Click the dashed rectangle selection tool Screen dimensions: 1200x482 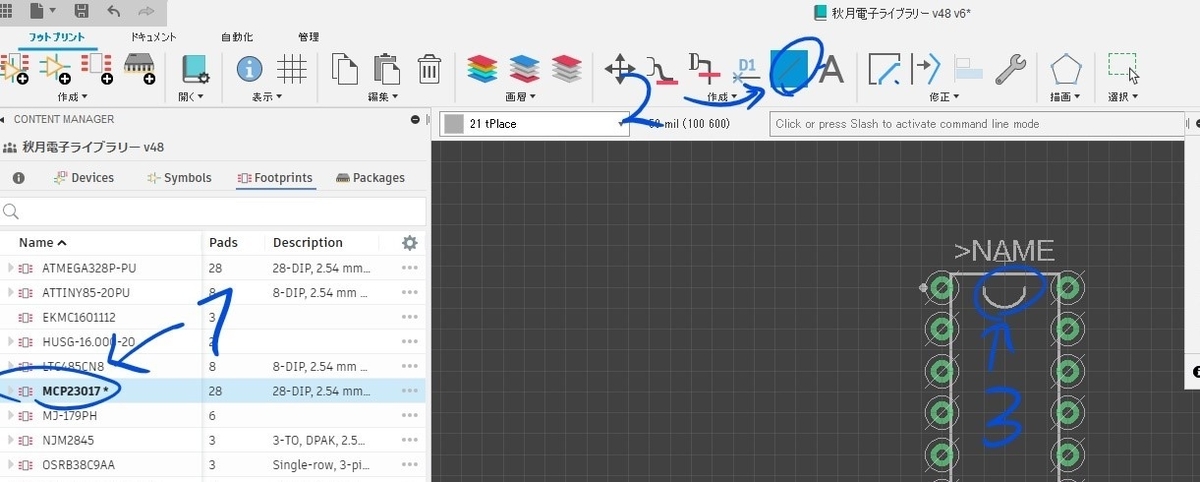[1124, 68]
